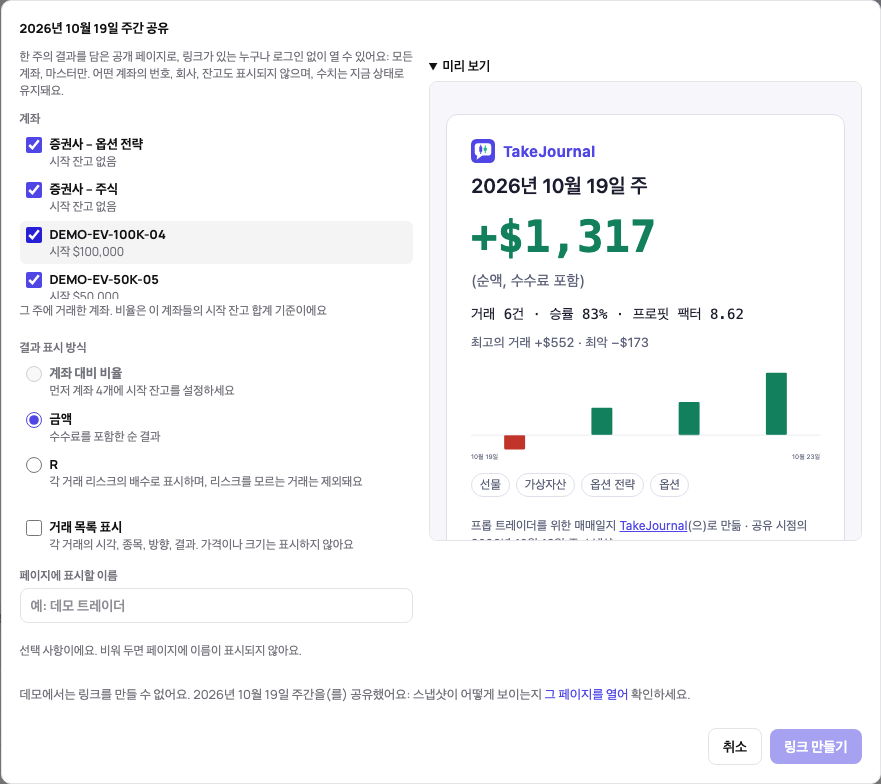Click the 2026년 10월 19일 주간 공유 dialog title

pos(94,28)
